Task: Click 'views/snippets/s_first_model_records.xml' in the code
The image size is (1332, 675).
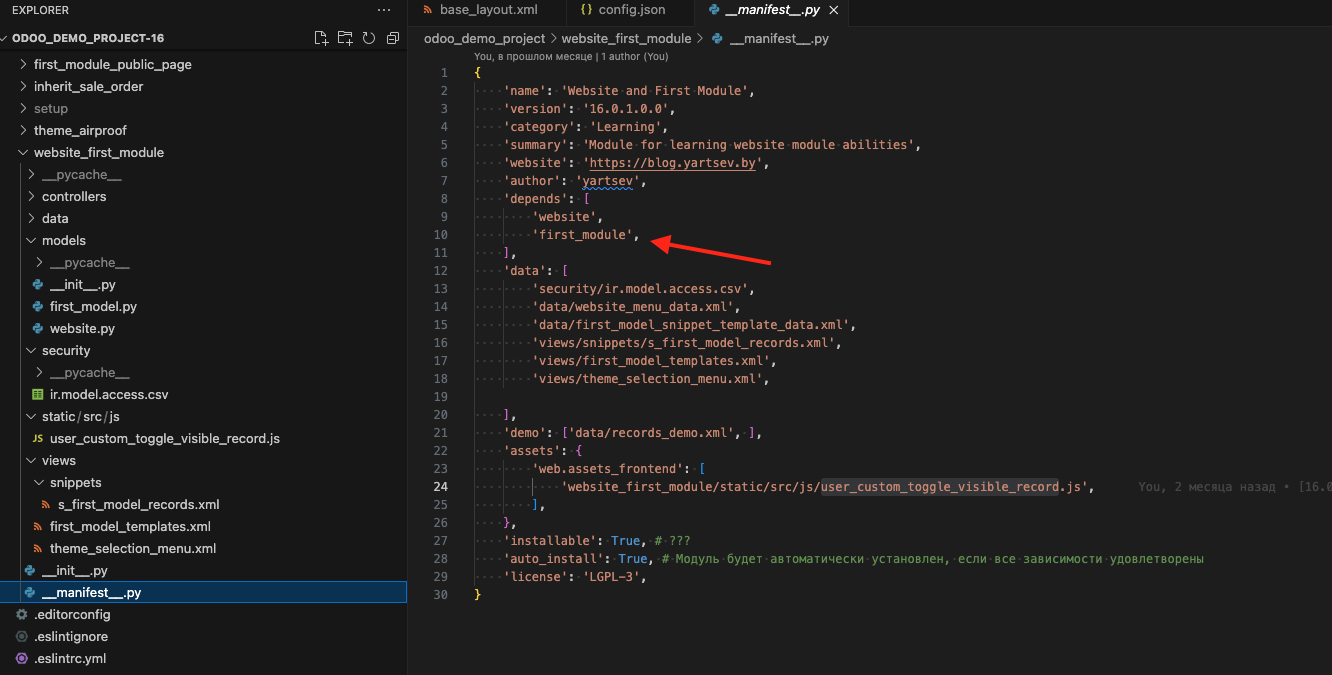Action: coord(683,343)
